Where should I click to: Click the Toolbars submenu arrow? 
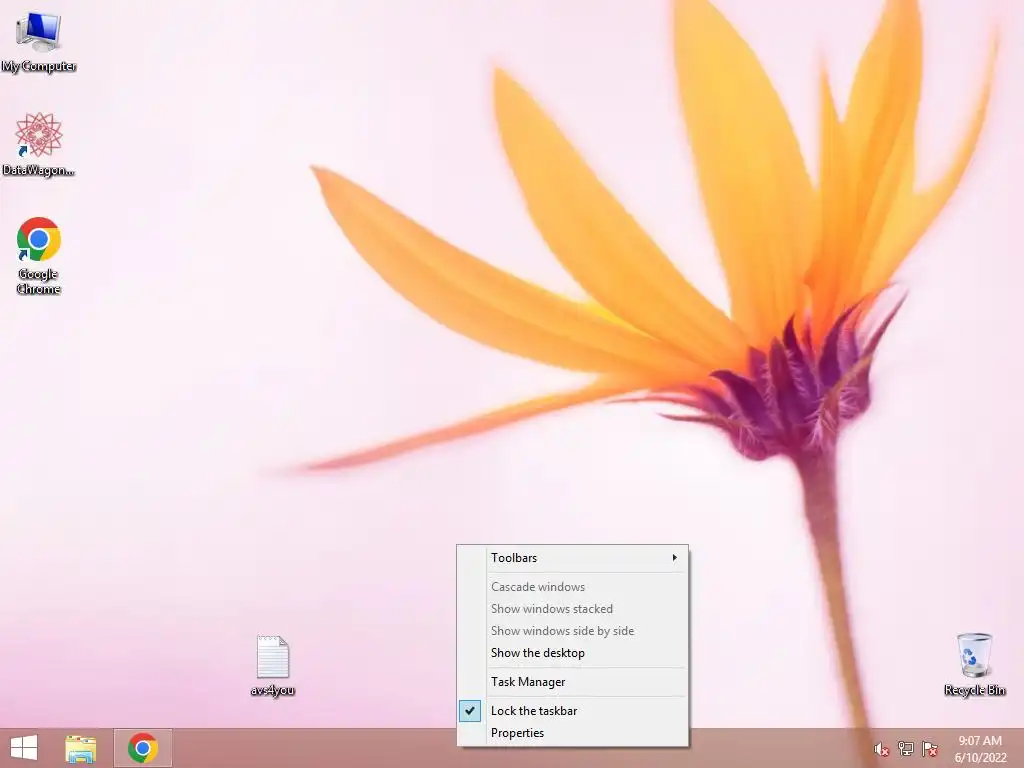click(x=675, y=558)
